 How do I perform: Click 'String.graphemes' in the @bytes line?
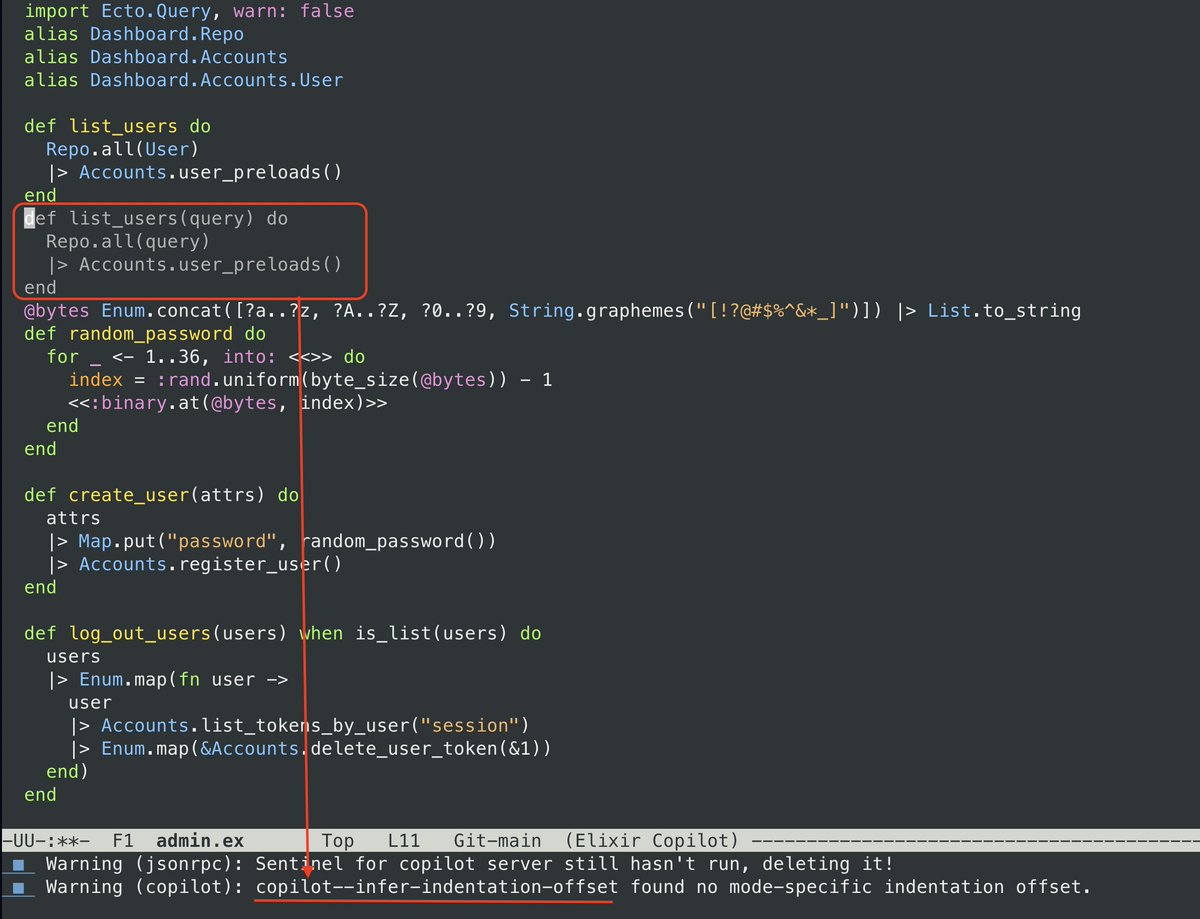596,311
